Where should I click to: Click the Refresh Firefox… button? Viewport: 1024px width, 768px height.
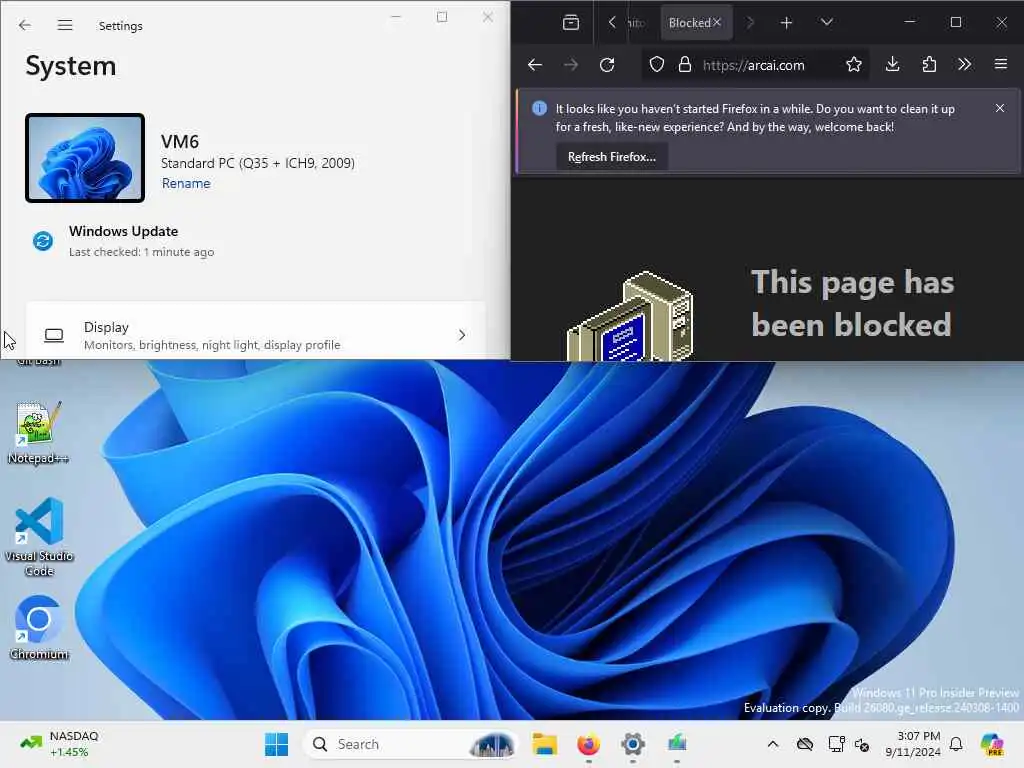click(x=612, y=157)
